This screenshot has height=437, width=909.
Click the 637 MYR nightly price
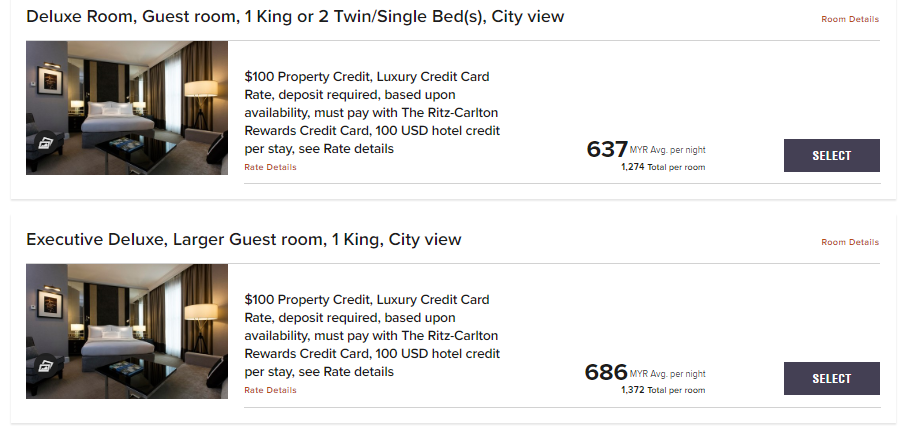[607, 150]
